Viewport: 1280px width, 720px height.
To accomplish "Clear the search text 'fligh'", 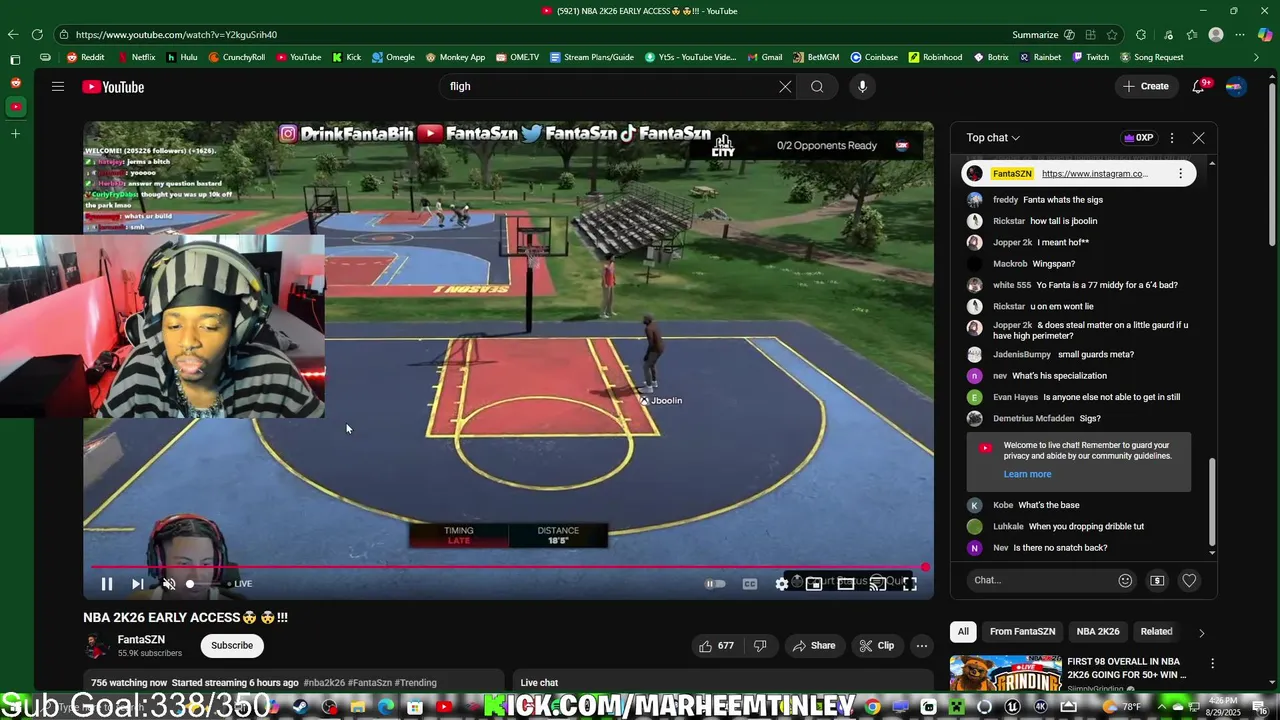I will [x=785, y=87].
